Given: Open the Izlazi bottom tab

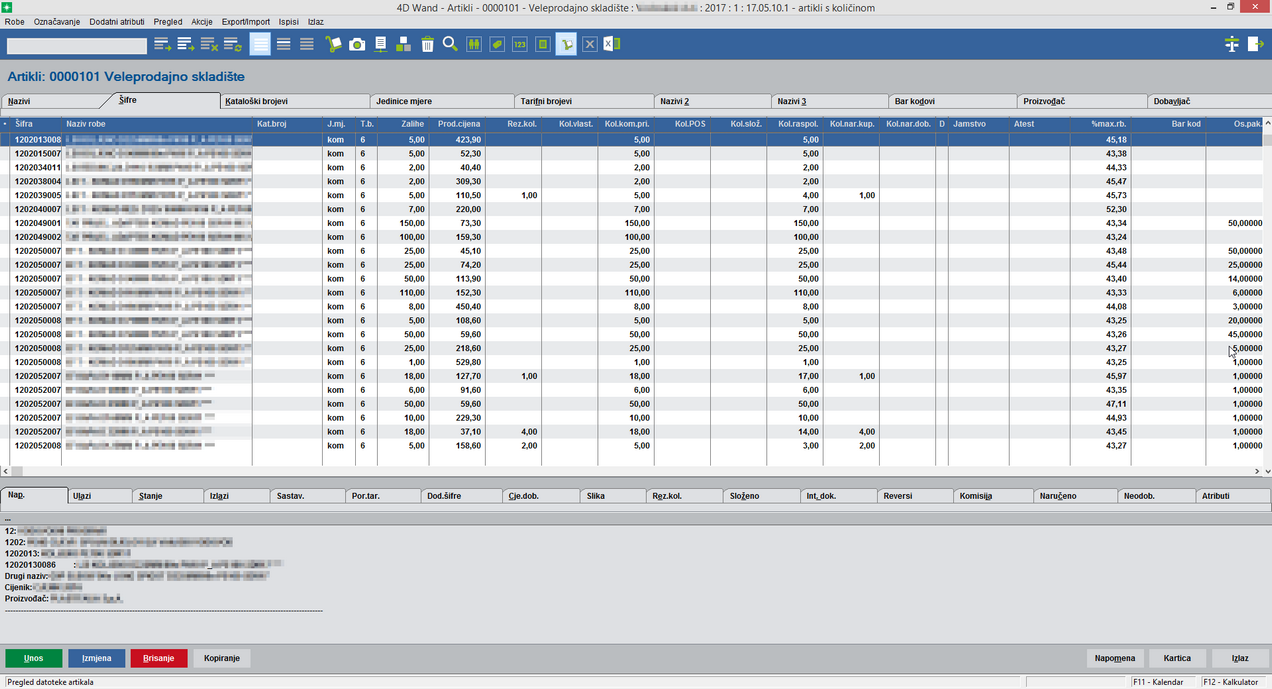Looking at the screenshot, I should 236,496.
